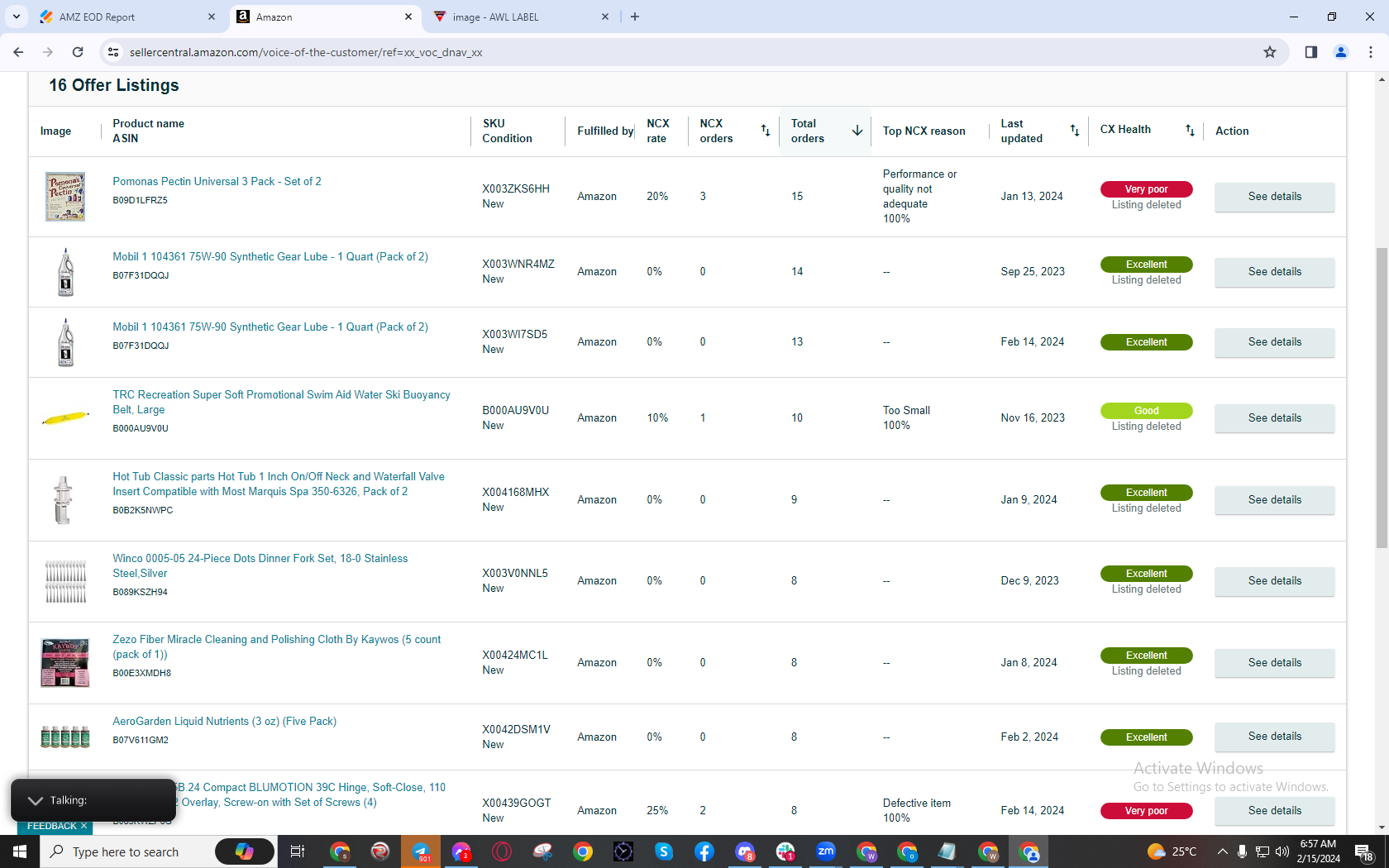Open Telegram from the taskbar
Screen dimensions: 1389x868
pyautogui.click(x=421, y=851)
